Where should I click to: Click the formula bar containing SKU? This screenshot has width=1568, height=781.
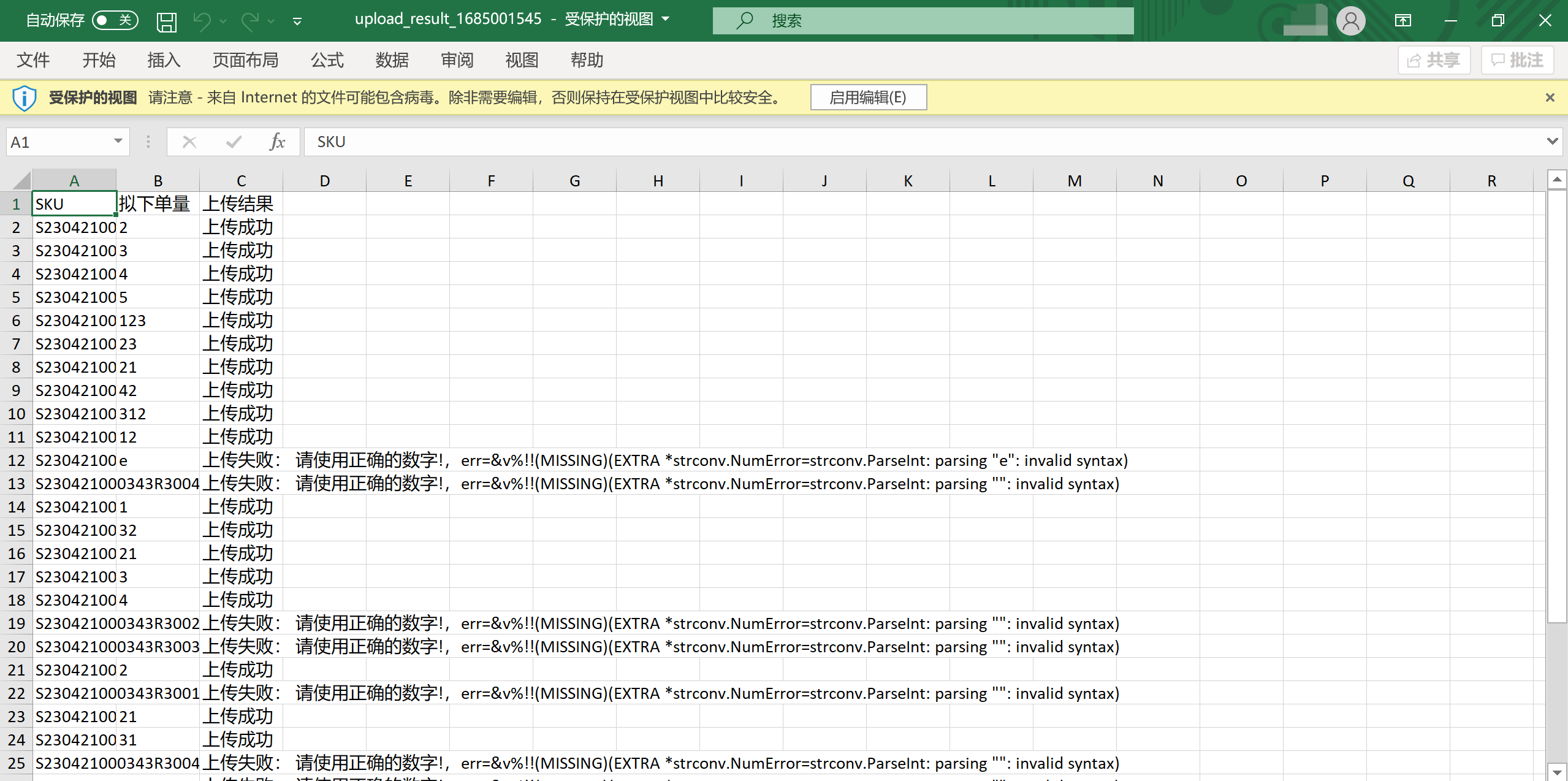[x=923, y=142]
